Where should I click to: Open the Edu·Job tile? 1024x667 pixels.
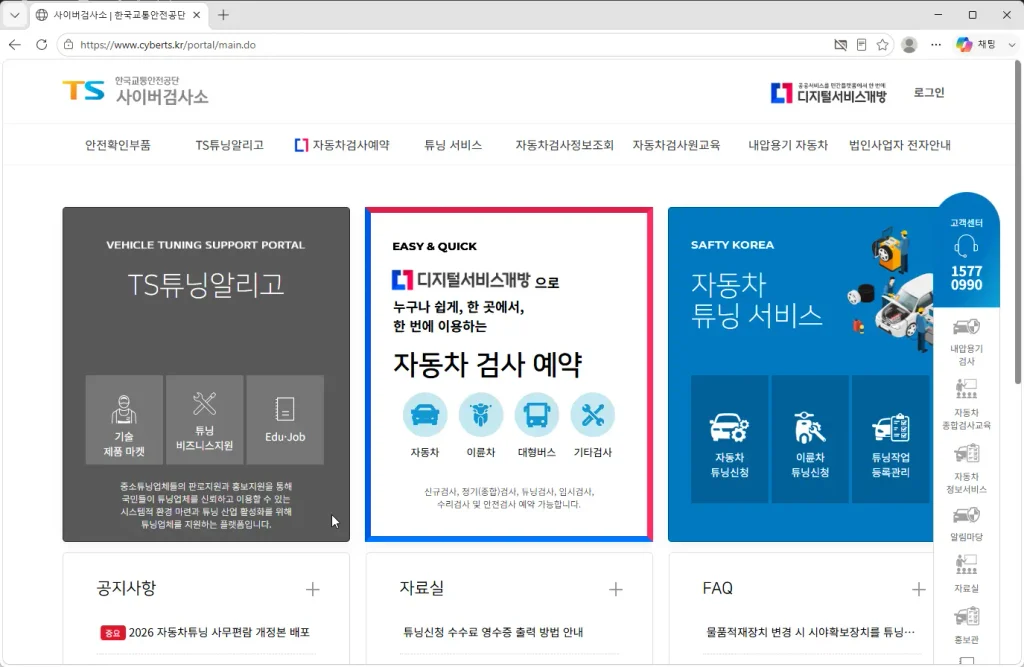tap(285, 420)
